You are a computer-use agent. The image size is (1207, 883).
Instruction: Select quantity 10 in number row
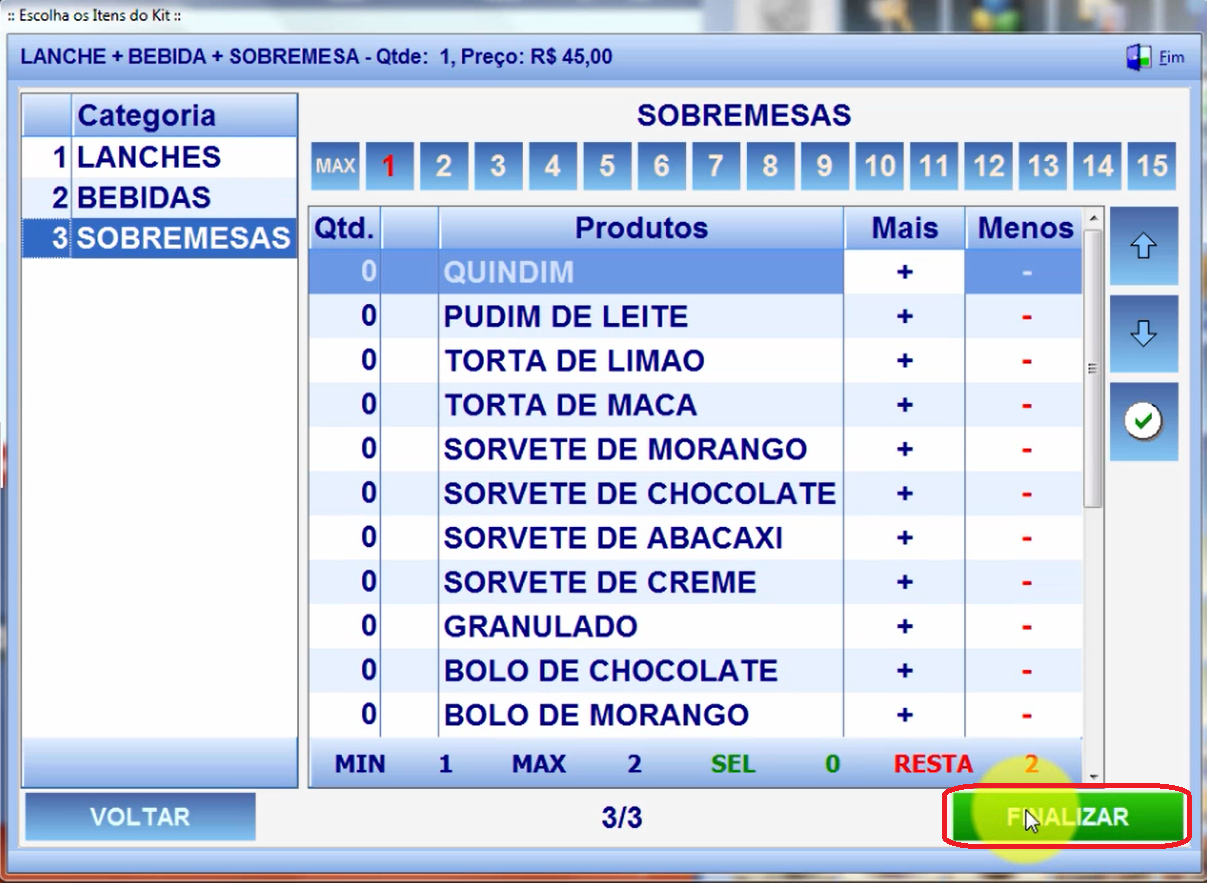879,166
